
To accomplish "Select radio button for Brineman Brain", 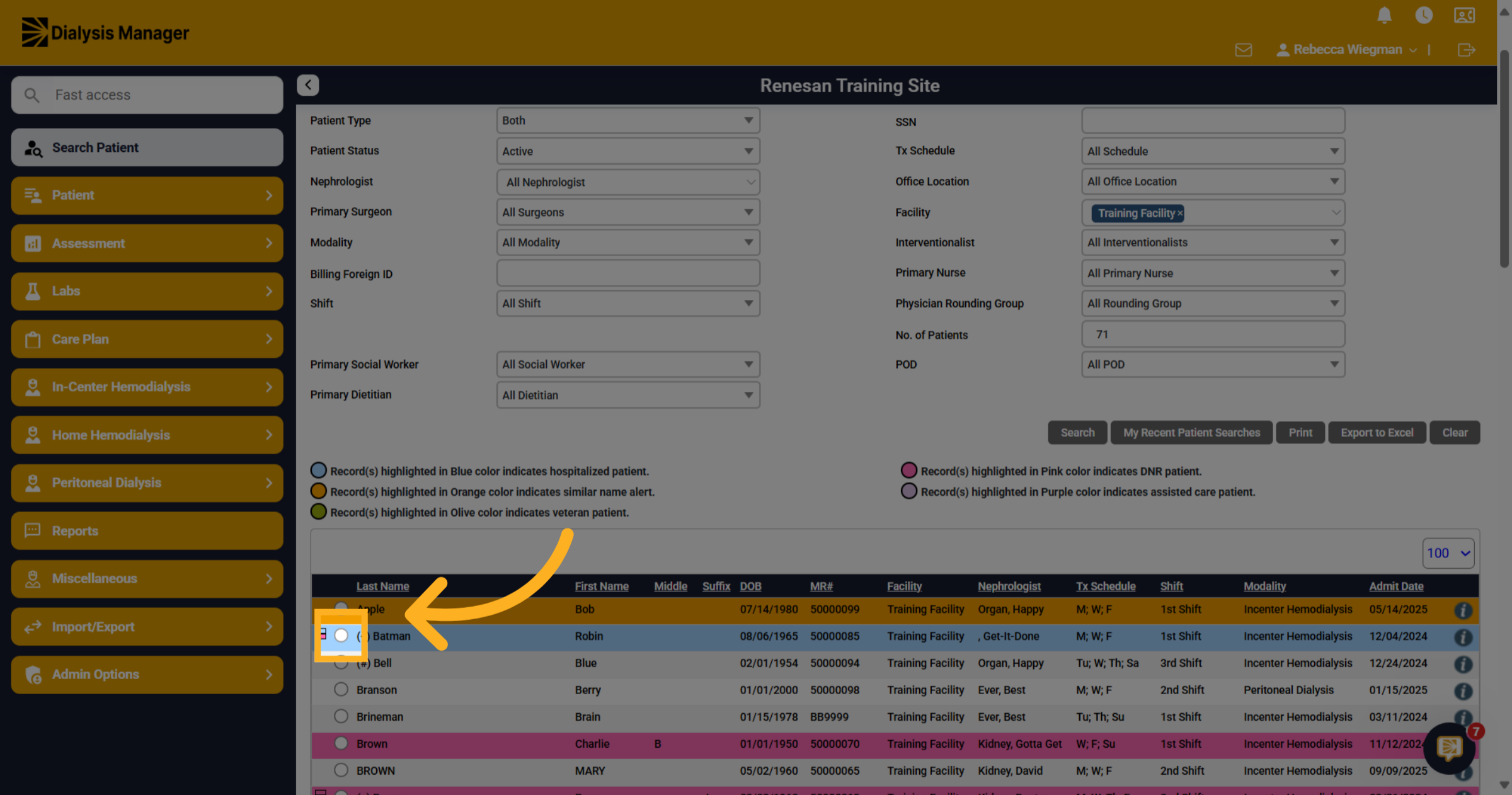I will coord(341,716).
